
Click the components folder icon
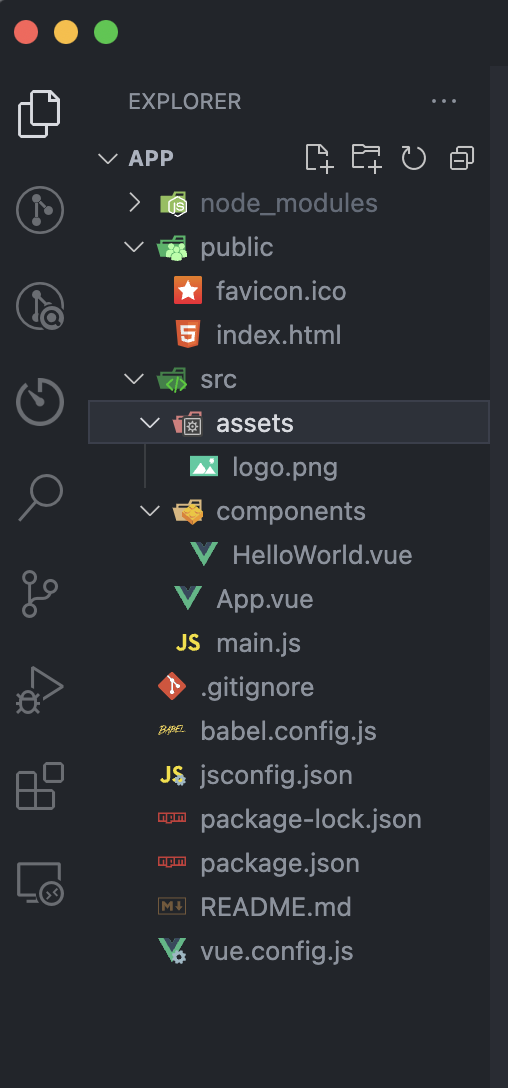(188, 511)
